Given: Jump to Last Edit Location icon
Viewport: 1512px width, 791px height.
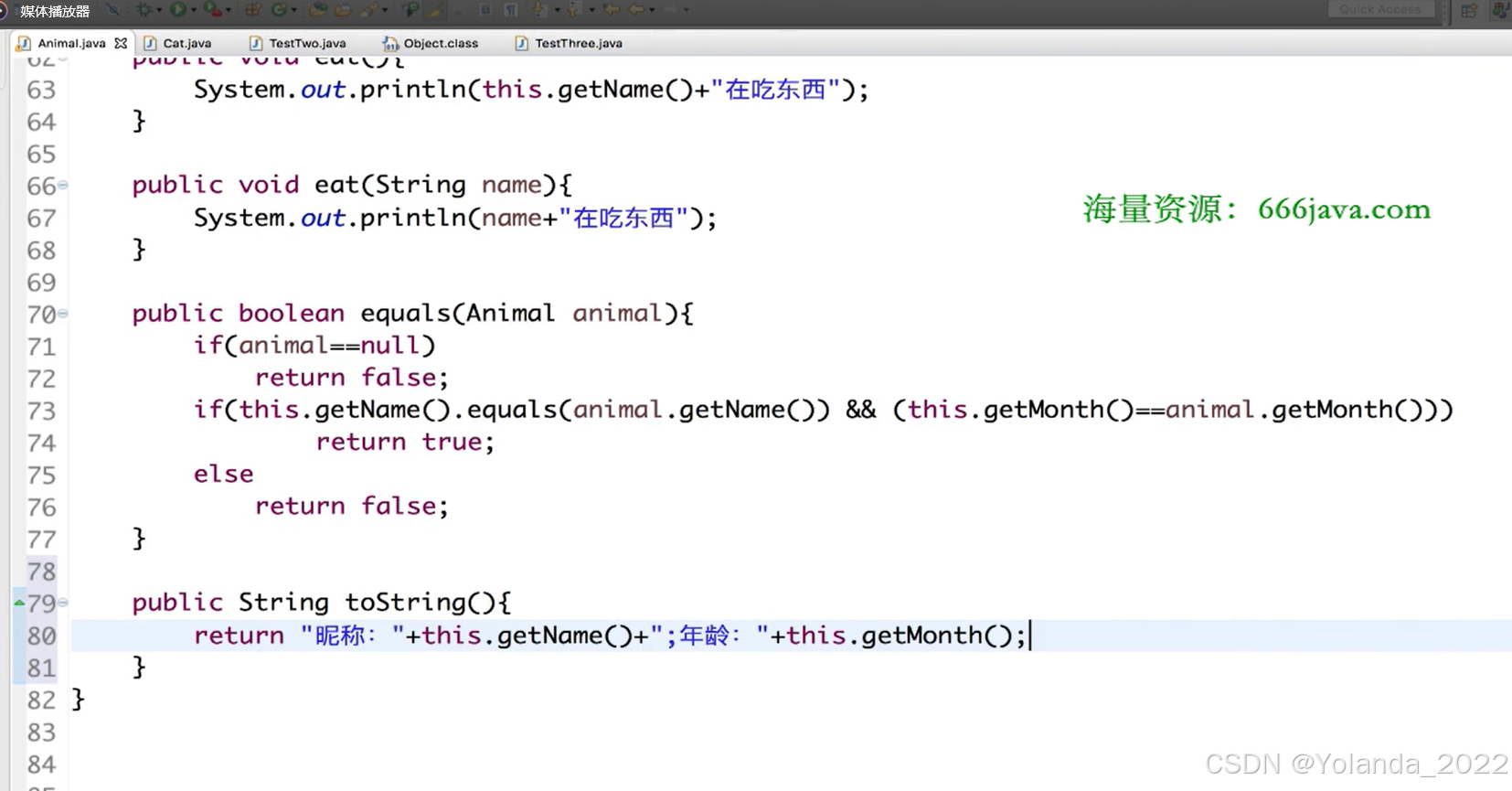Looking at the screenshot, I should tap(611, 9).
